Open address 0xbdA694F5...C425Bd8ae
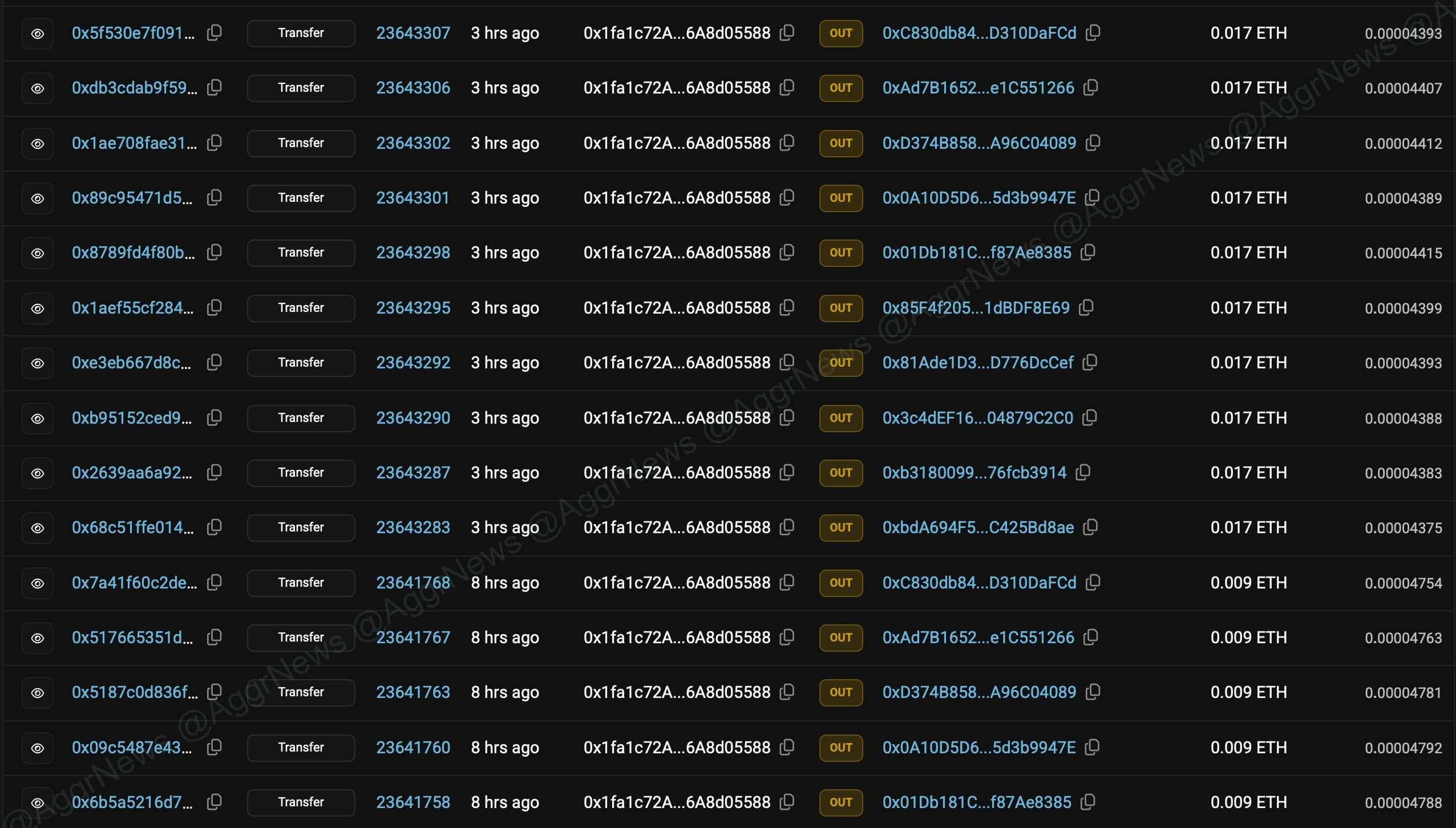This screenshot has height=828, width=1456. [978, 527]
